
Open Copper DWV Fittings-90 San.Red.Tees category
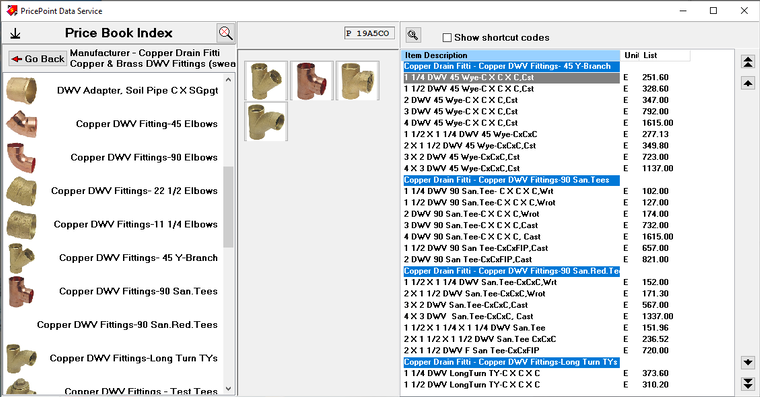[x=127, y=325]
